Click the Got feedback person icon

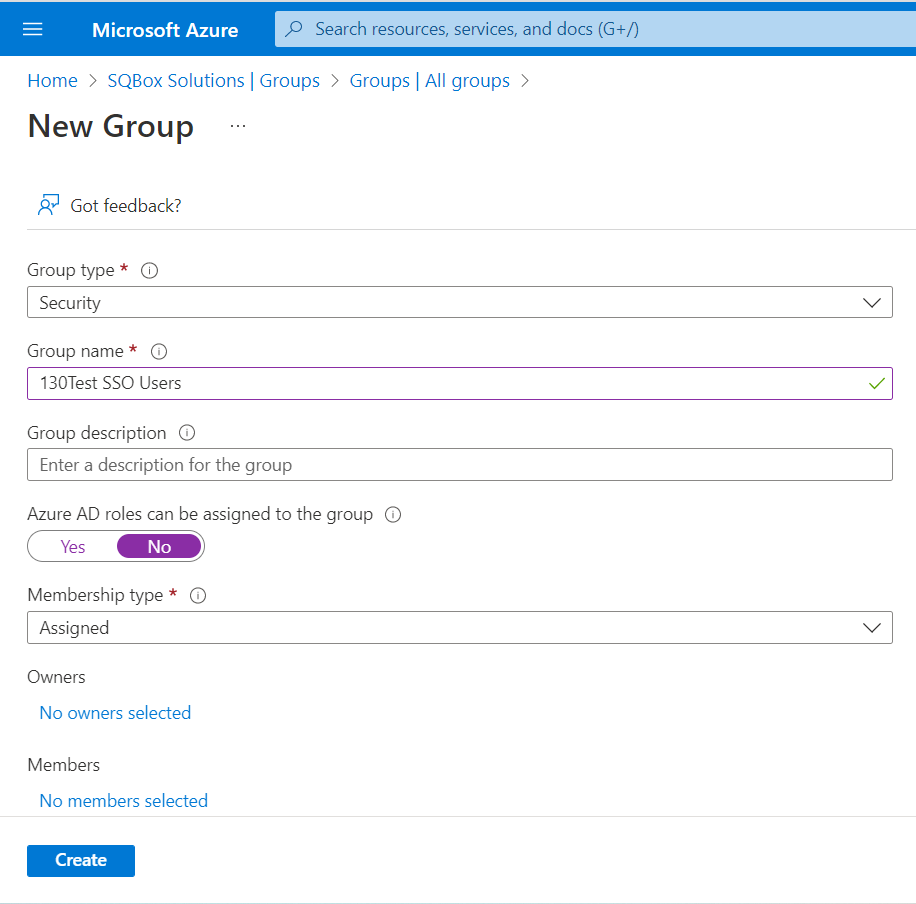point(48,205)
